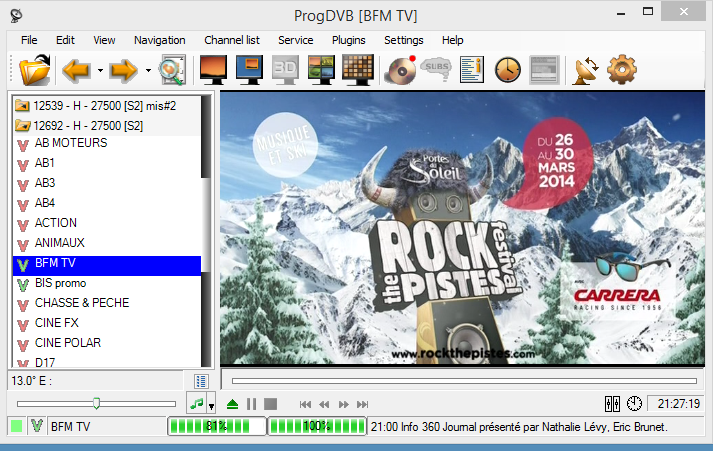Click the volume slider handle
Image resolution: width=713 pixels, height=451 pixels.
point(96,403)
